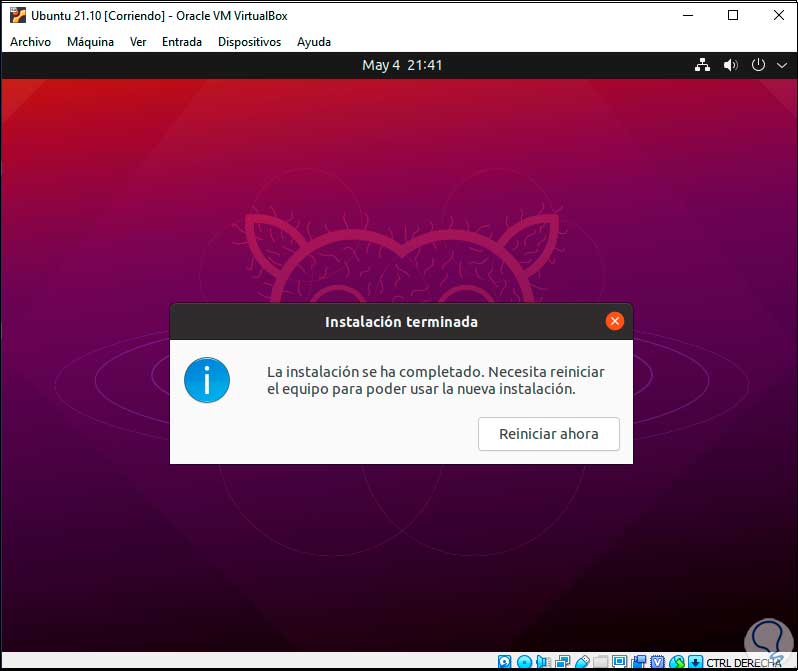Click the VirtualBox window title icon
The height and width of the screenshot is (671, 798).
(18, 15)
